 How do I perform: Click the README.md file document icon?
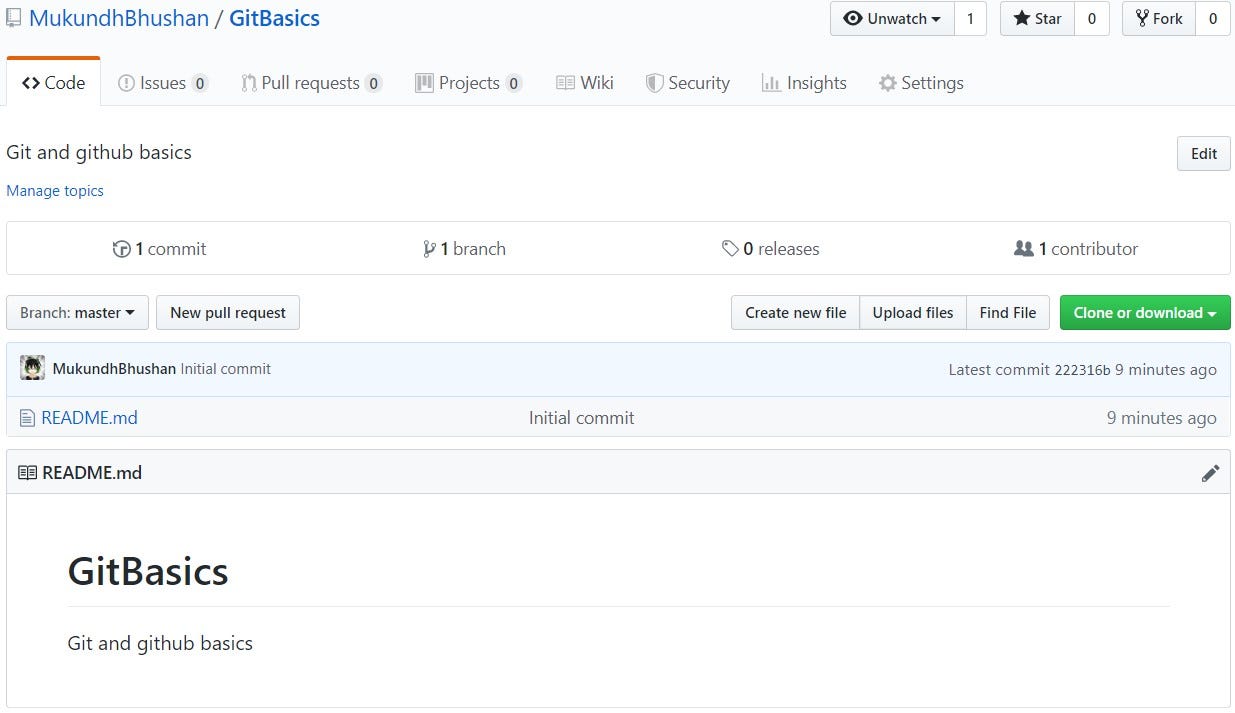[x=27, y=418]
